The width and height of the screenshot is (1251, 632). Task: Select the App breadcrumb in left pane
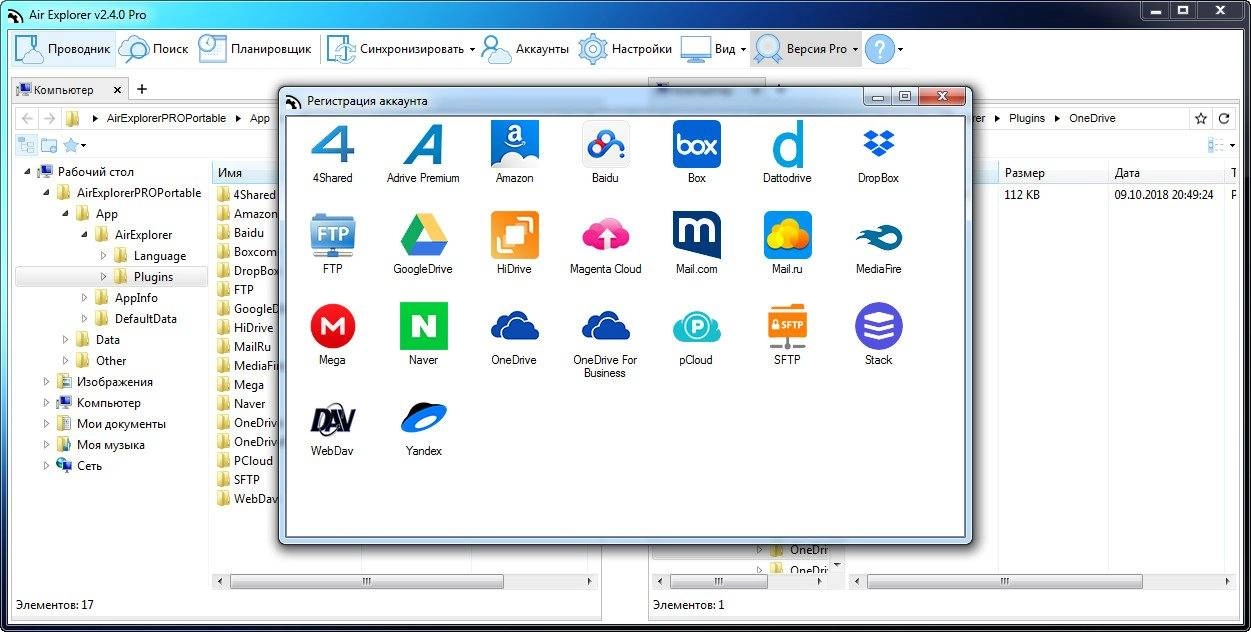[260, 118]
